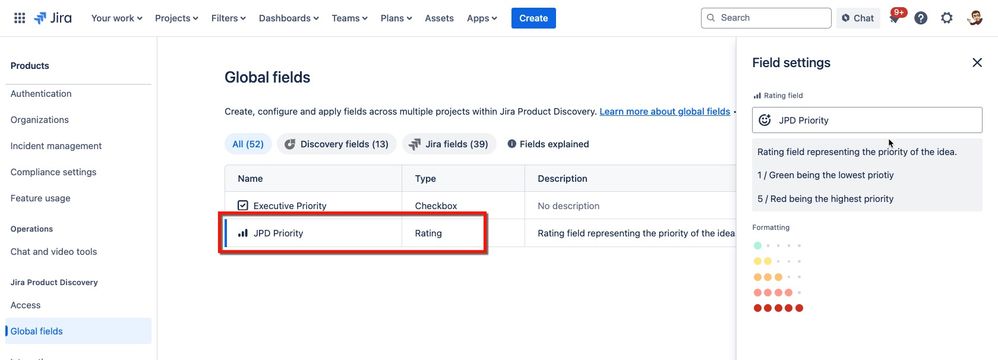Expand the Your work dropdown
998x360 pixels.
(x=116, y=18)
